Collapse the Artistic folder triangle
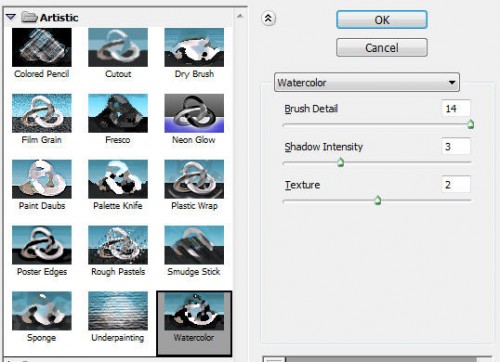The width and height of the screenshot is (500, 362). 11,17
